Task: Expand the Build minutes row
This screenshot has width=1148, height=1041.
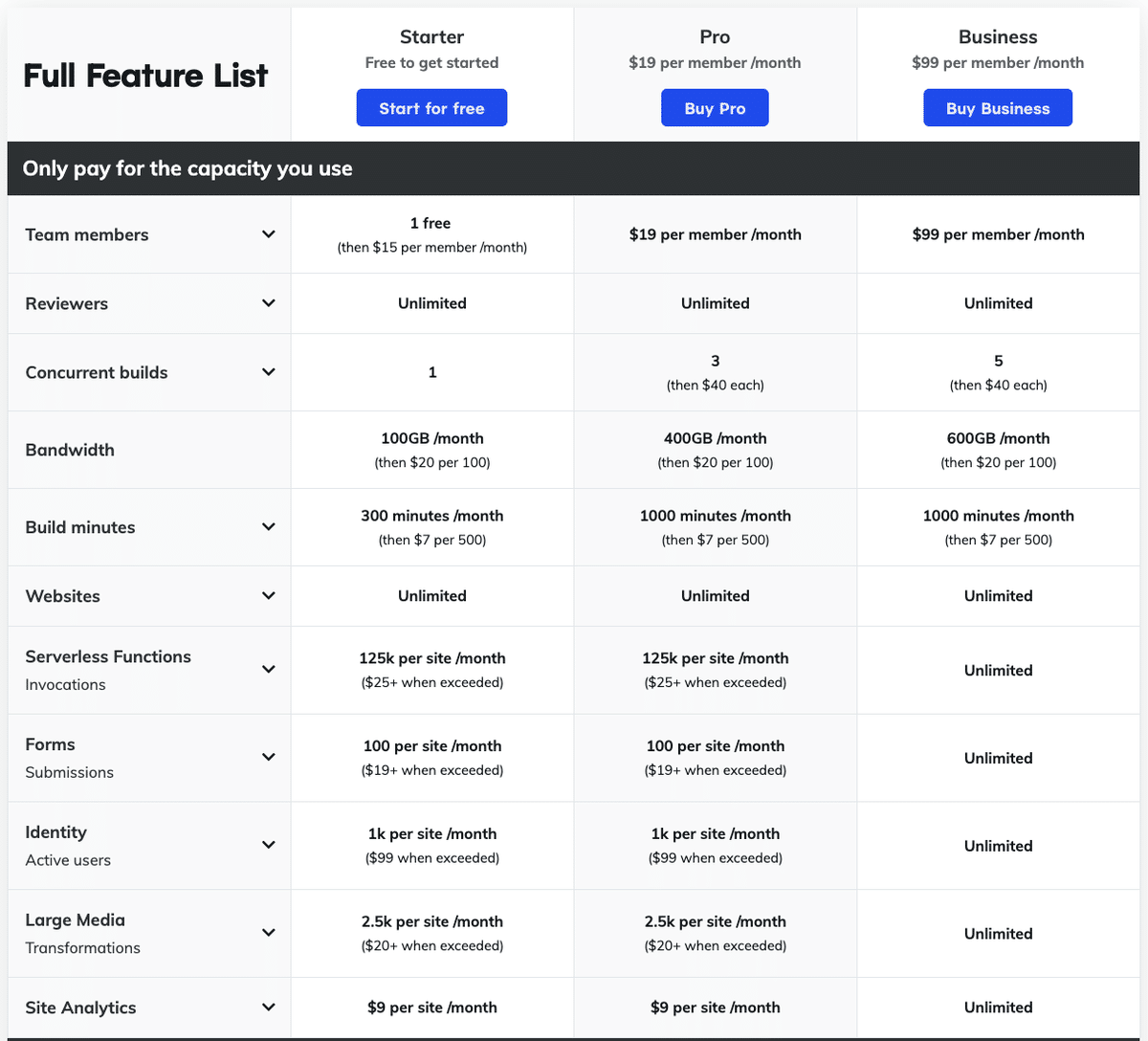Action: tap(269, 527)
